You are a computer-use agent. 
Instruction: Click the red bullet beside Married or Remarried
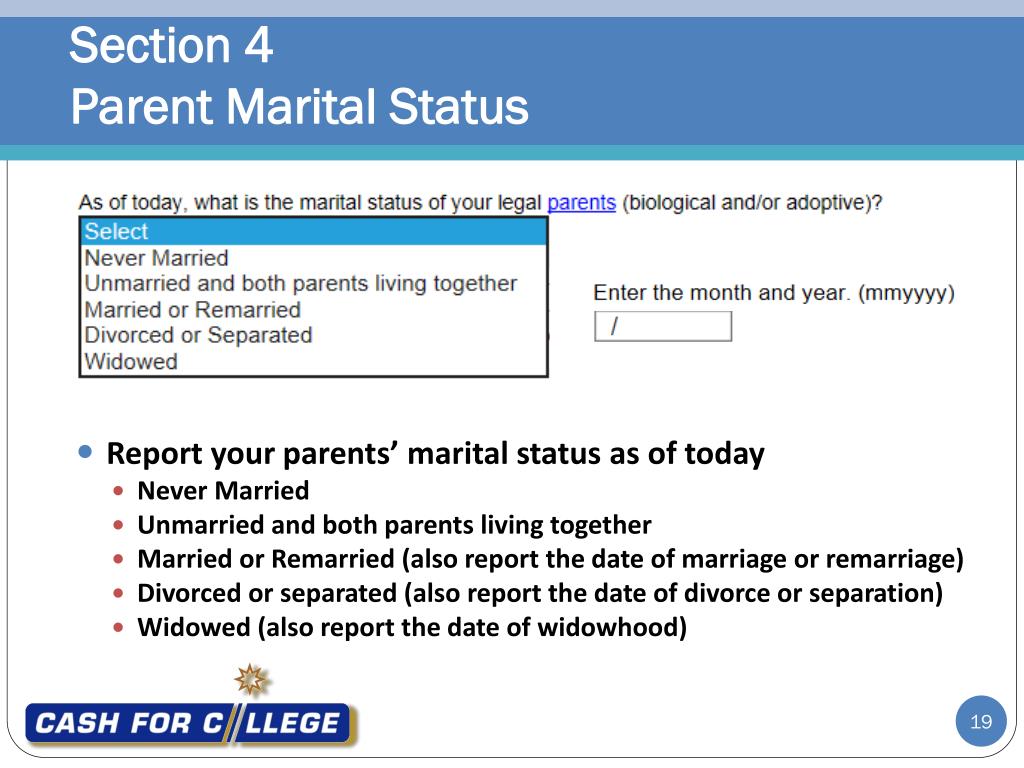click(x=118, y=559)
